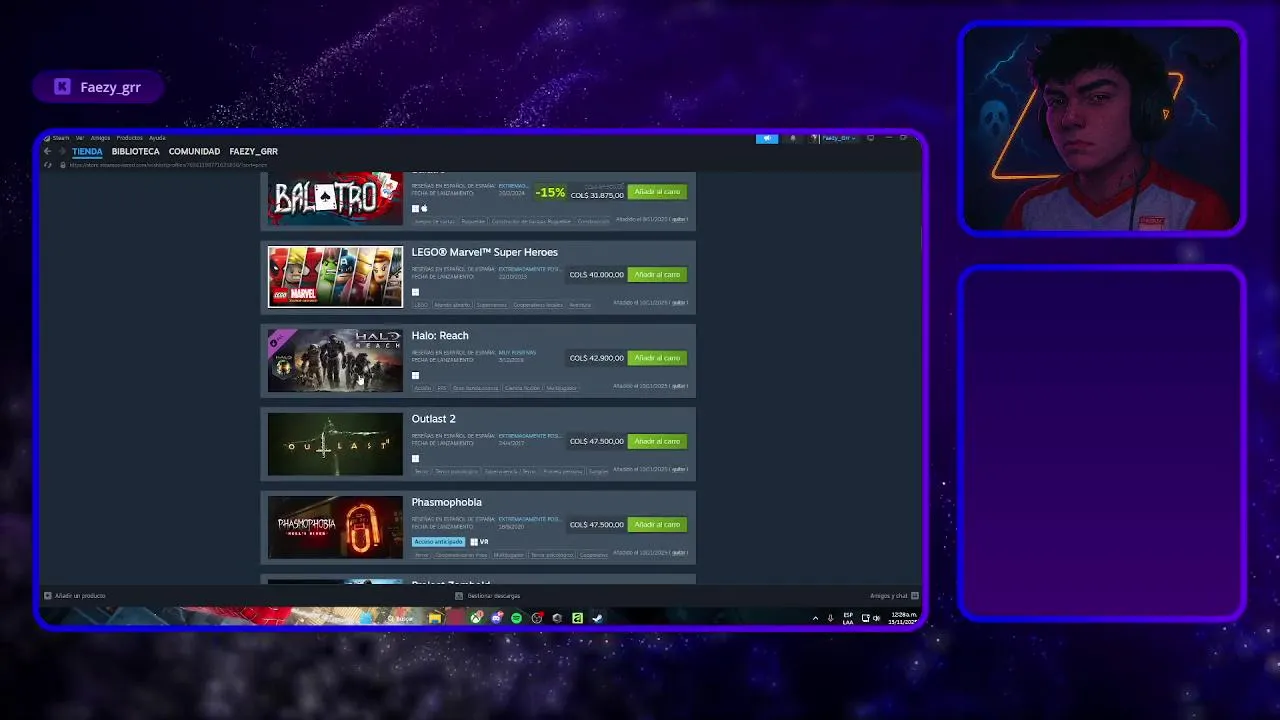Remove LEGO Marvel with the quitar link
Viewport: 1280px width, 720px height.
(x=679, y=302)
